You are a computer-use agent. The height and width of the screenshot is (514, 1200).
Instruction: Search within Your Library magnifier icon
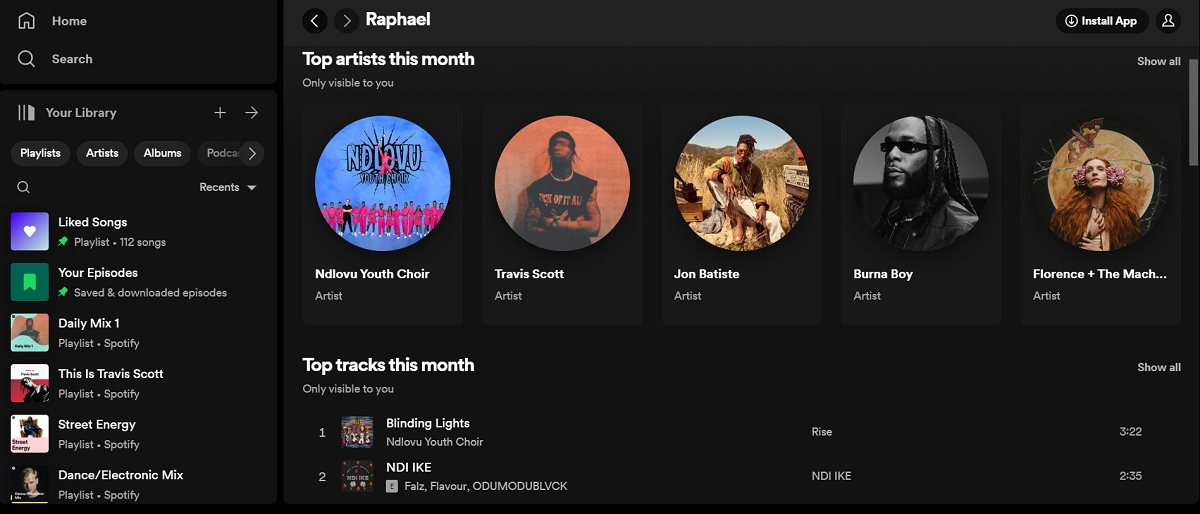(x=24, y=187)
